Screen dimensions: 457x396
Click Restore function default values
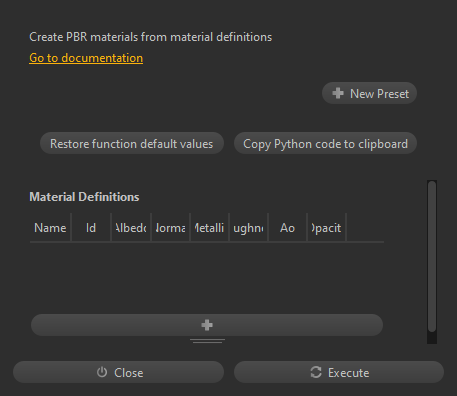click(132, 143)
